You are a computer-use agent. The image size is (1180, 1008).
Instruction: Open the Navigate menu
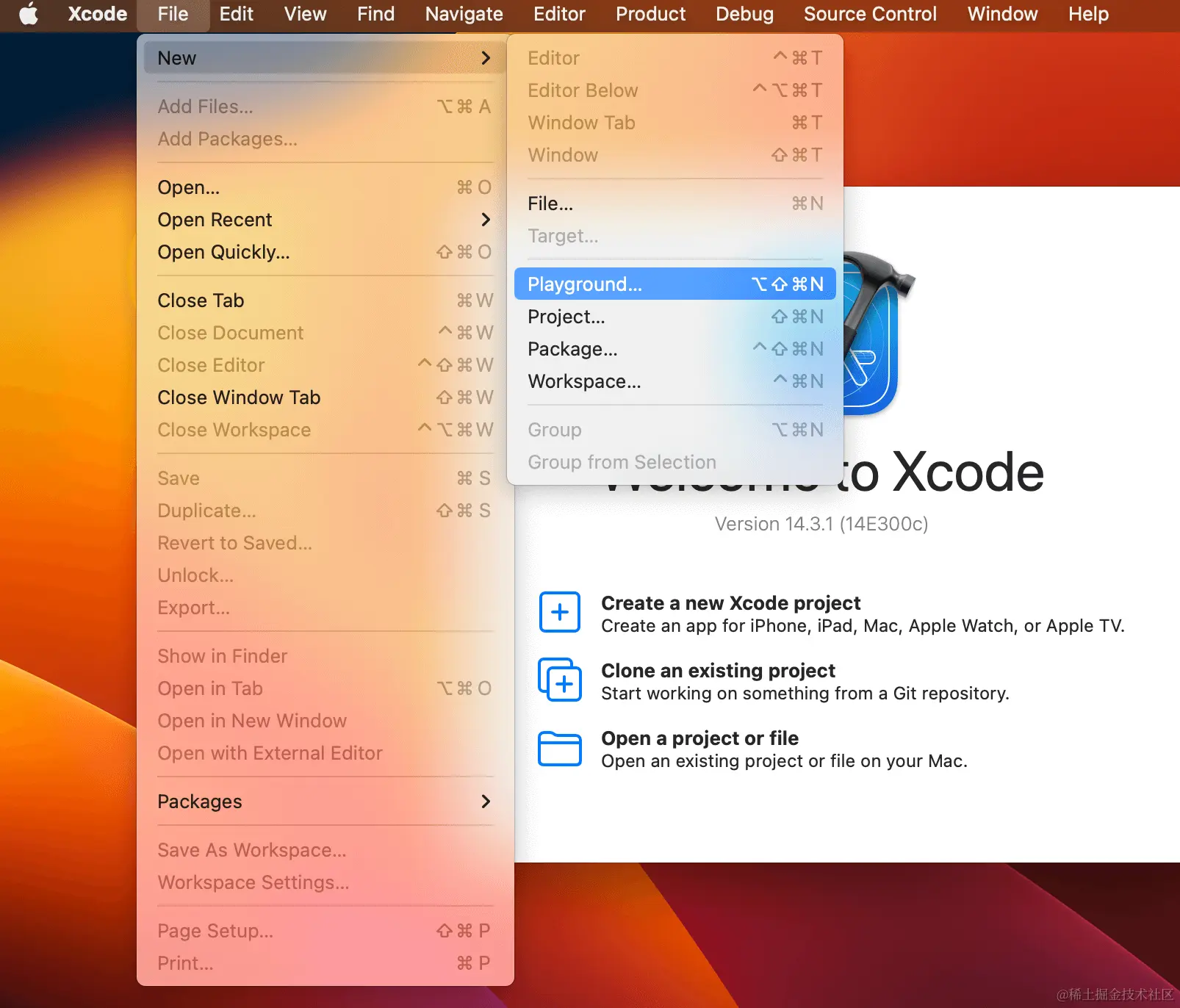click(x=464, y=14)
